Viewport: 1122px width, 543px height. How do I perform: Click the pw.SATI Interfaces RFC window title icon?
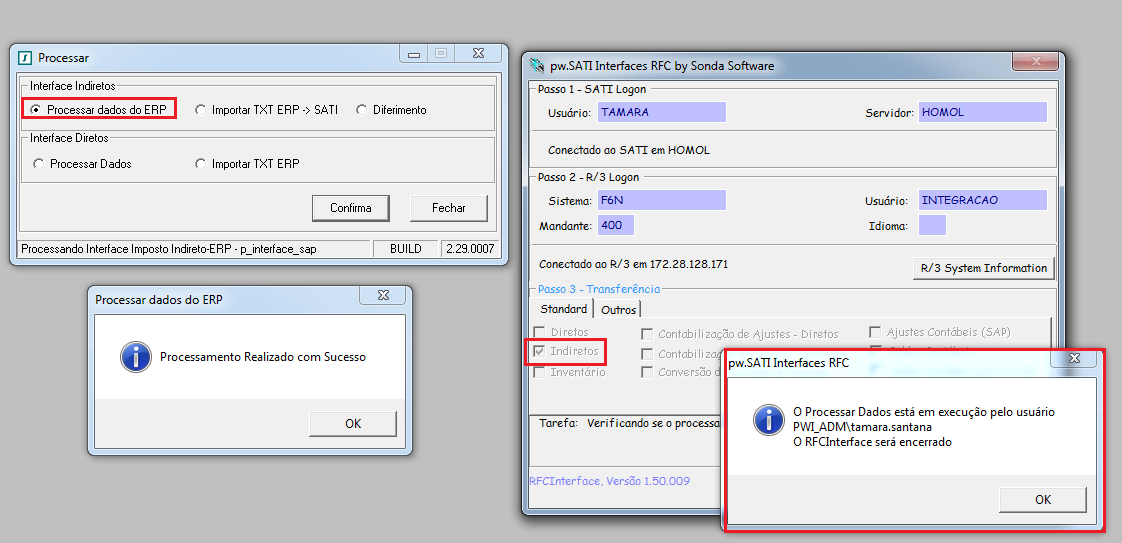tap(536, 67)
